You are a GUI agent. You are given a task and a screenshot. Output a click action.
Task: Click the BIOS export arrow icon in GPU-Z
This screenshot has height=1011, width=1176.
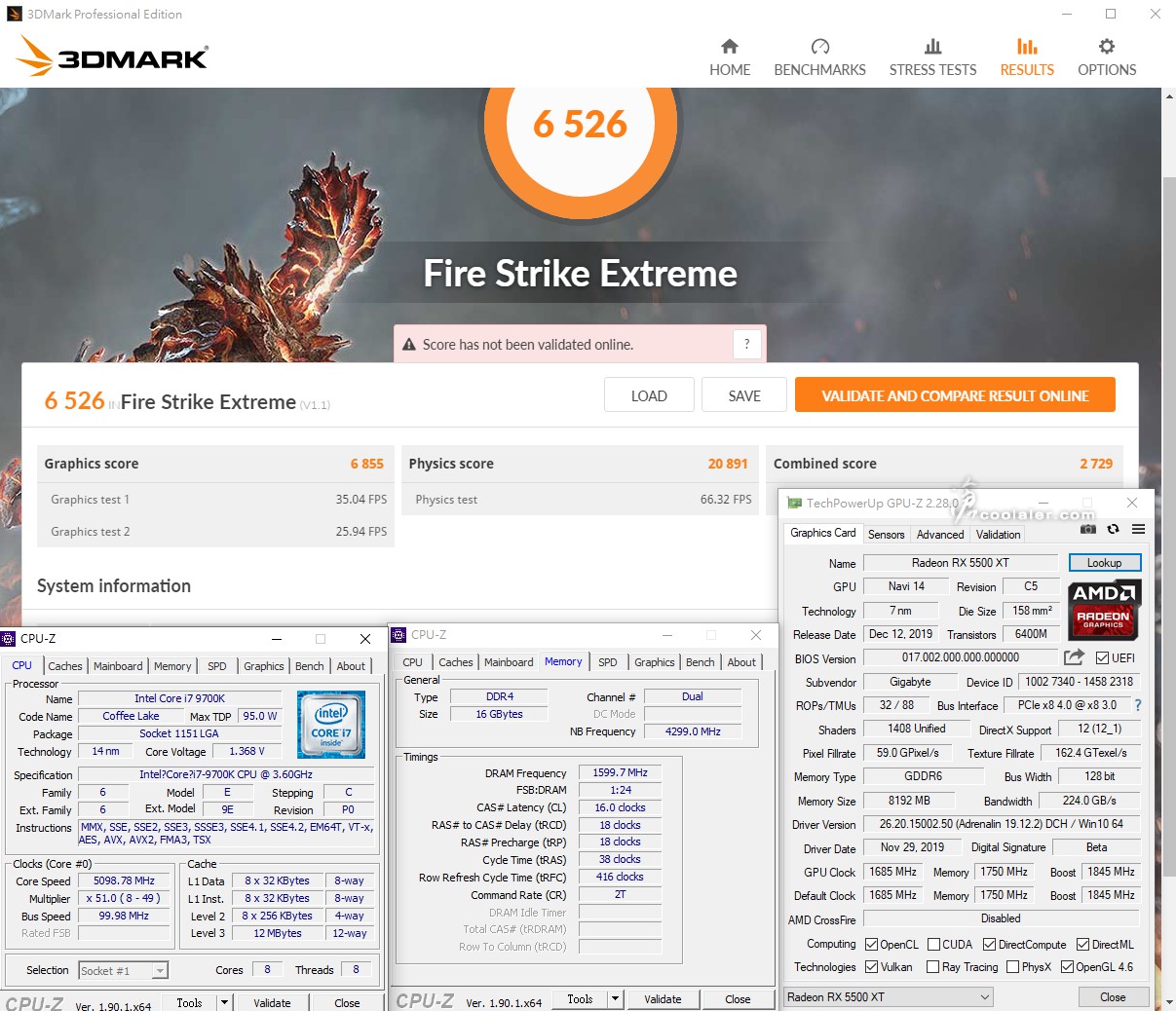[x=1074, y=657]
